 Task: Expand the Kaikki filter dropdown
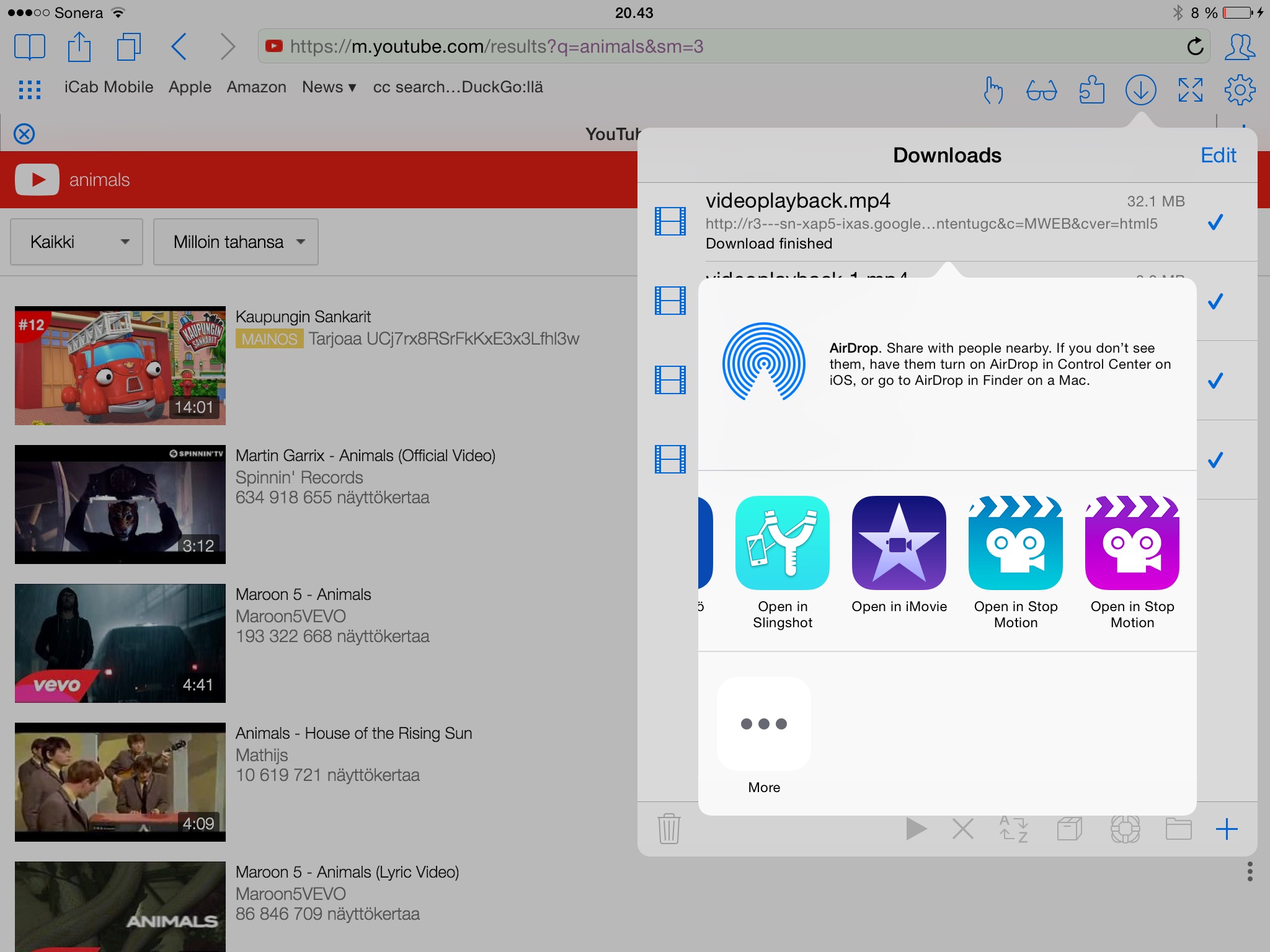[x=77, y=242]
